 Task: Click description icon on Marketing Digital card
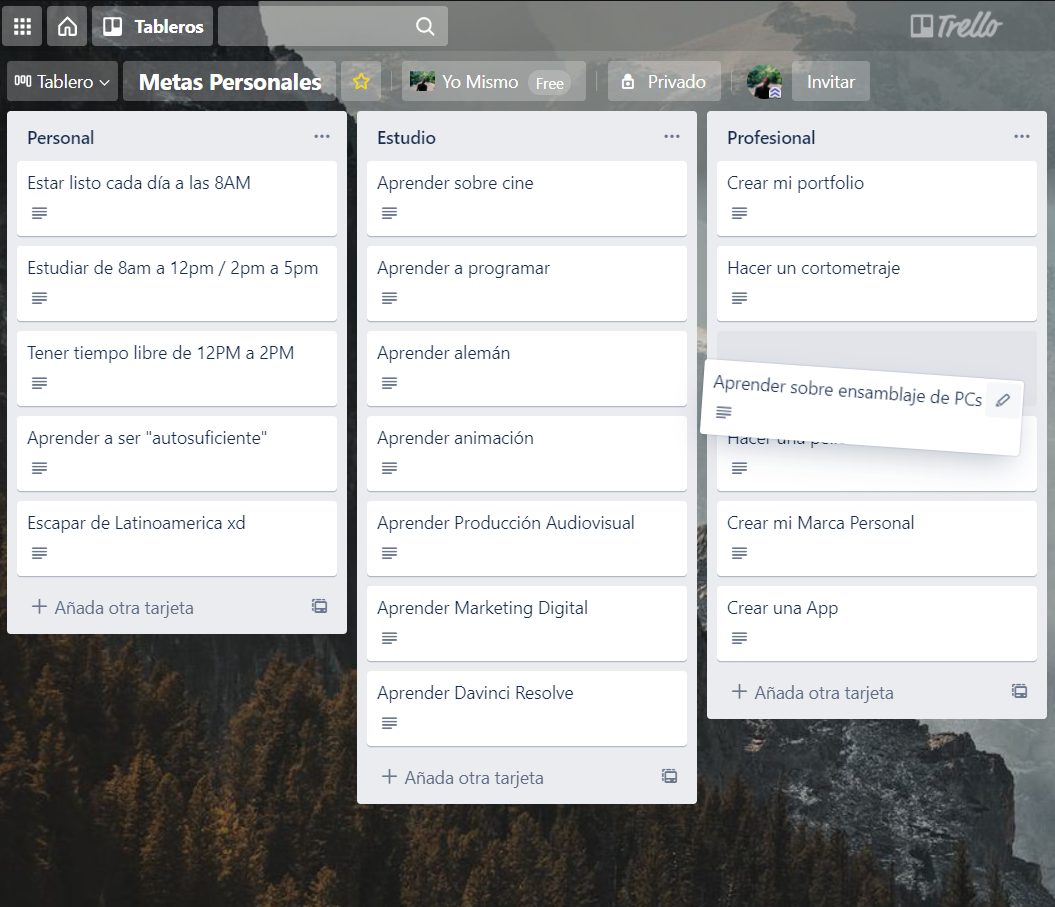[390, 638]
